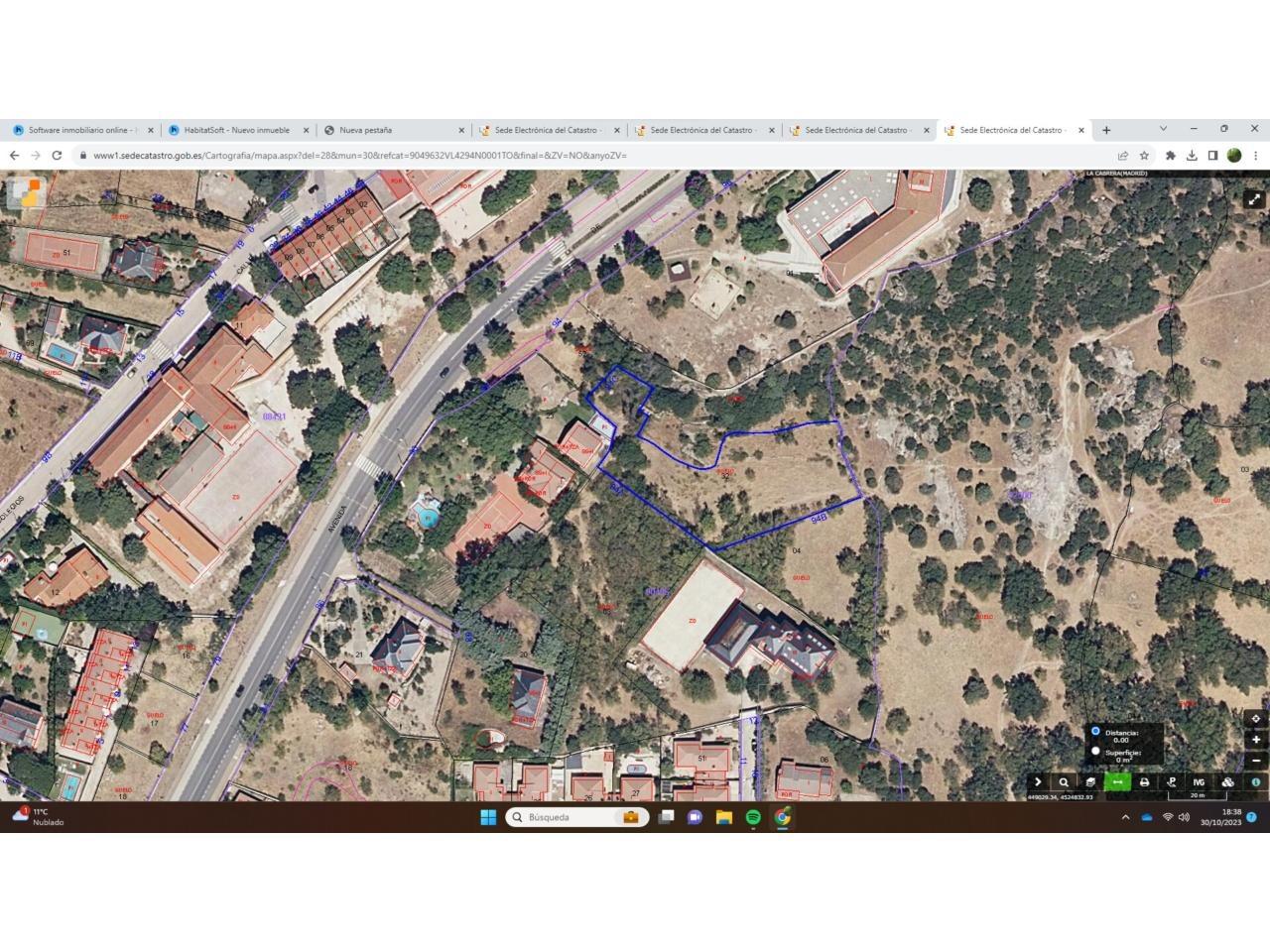
Task: Open the map layers panel
Action: tap(1090, 781)
